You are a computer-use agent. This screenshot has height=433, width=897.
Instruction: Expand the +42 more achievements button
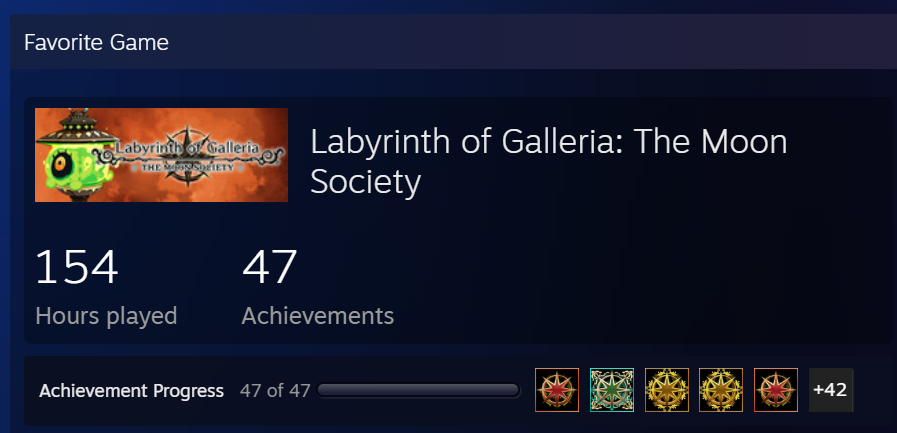point(831,390)
